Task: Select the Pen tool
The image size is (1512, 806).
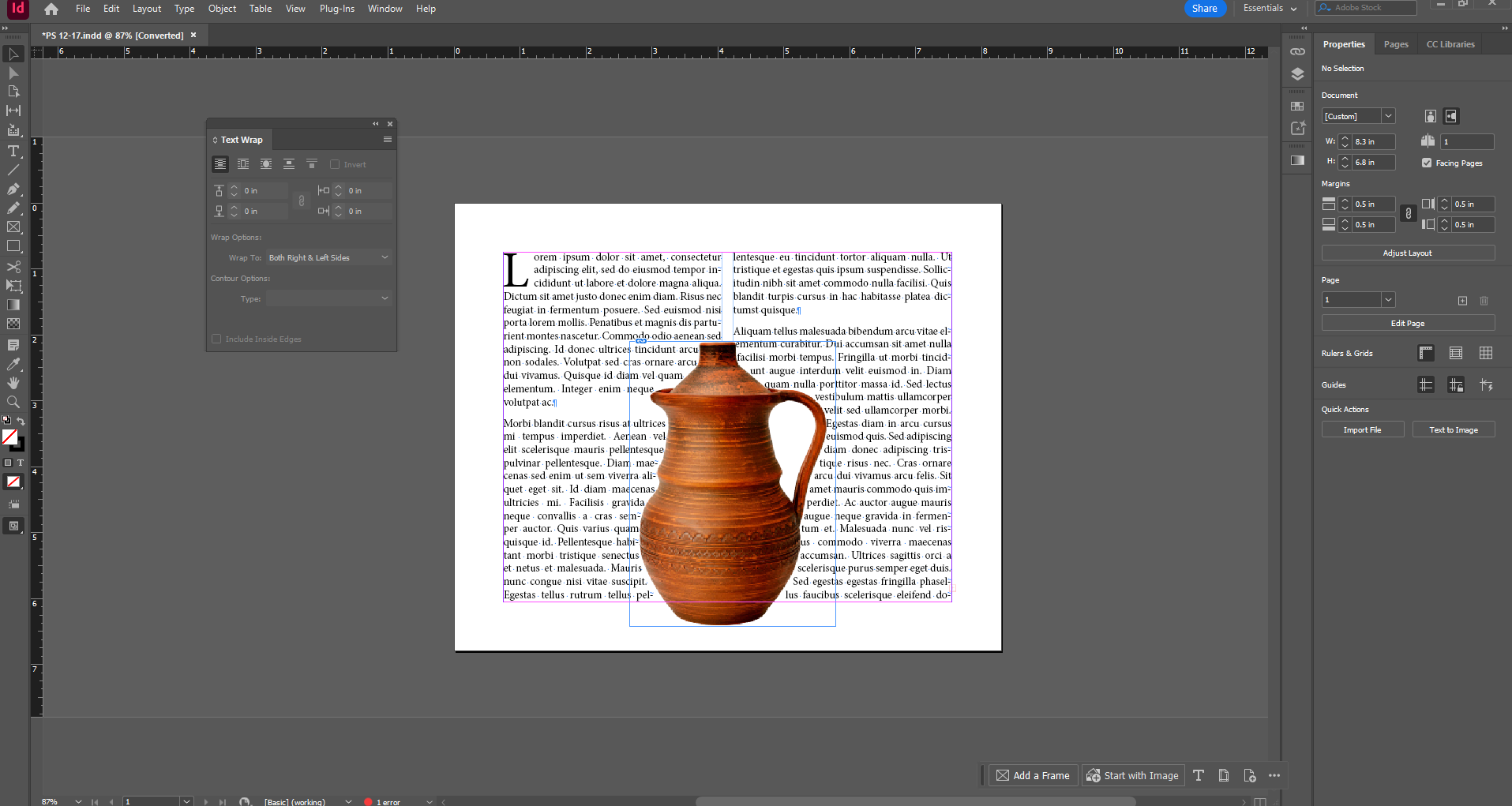Action: (13, 189)
